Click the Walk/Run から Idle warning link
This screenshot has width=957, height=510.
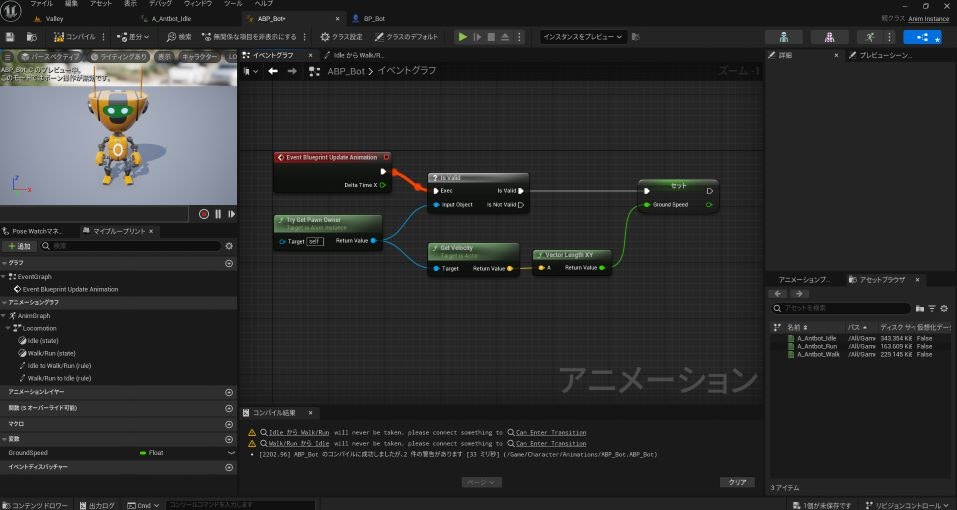299,444
